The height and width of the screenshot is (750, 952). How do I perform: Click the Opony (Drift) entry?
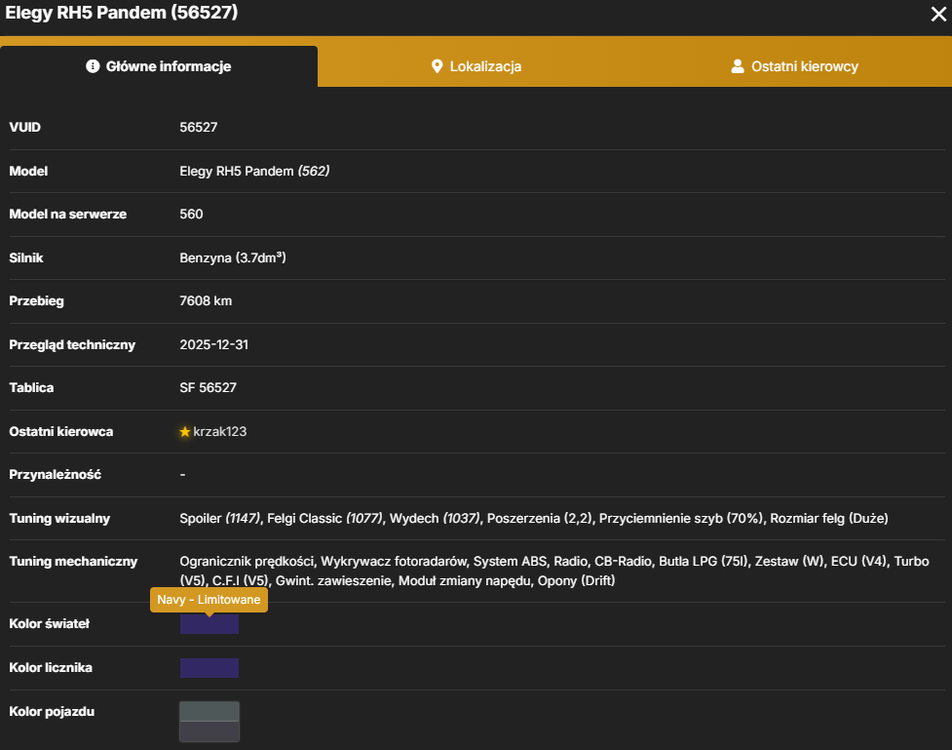click(576, 581)
